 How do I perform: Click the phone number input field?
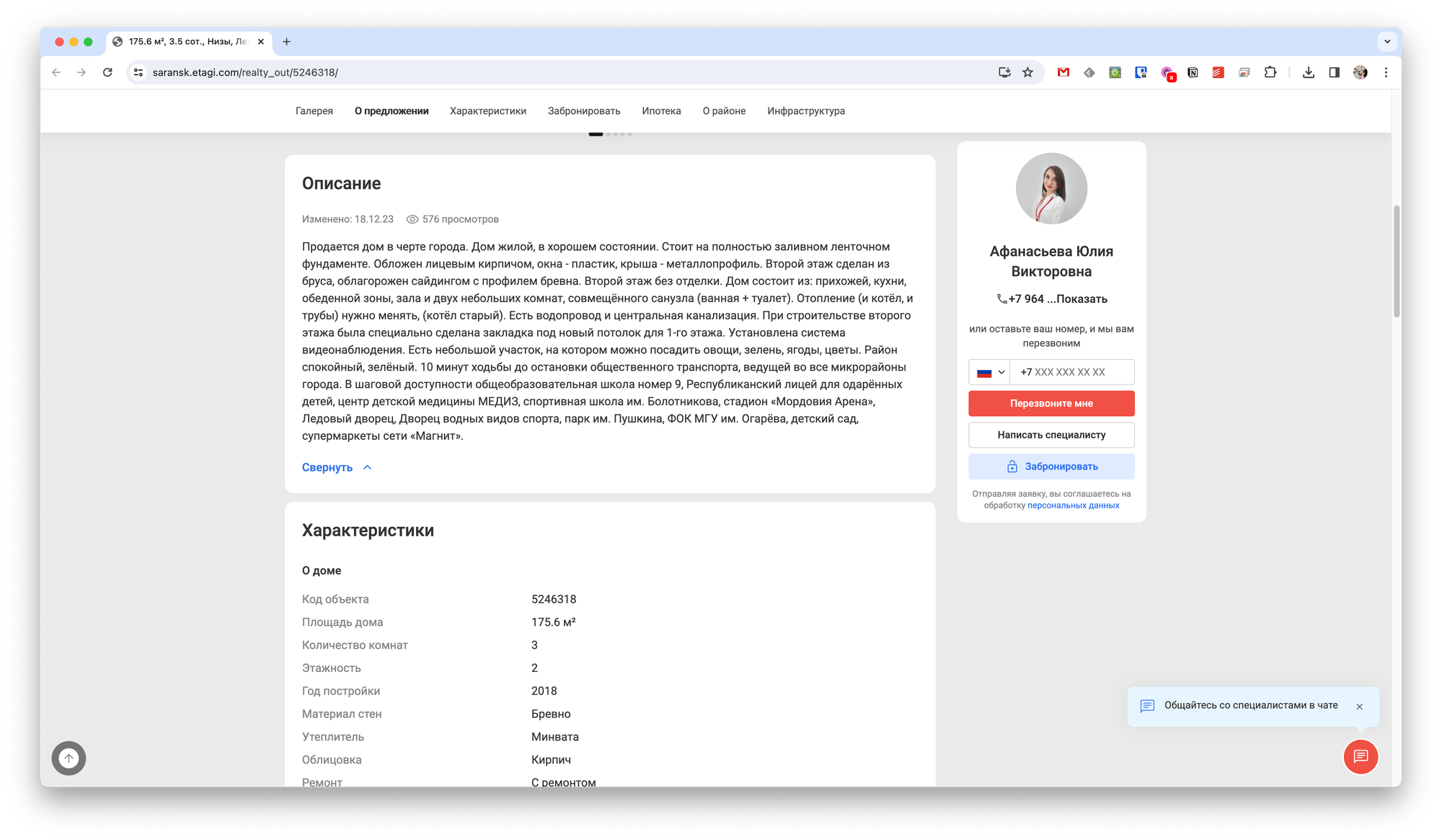tap(1071, 372)
